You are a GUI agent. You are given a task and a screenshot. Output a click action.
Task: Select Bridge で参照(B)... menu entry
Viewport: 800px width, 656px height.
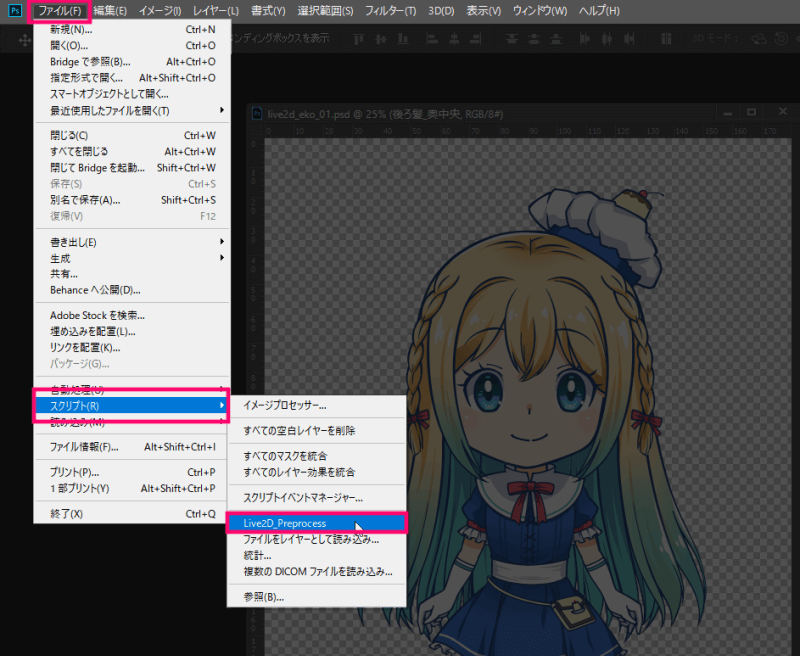(x=132, y=62)
